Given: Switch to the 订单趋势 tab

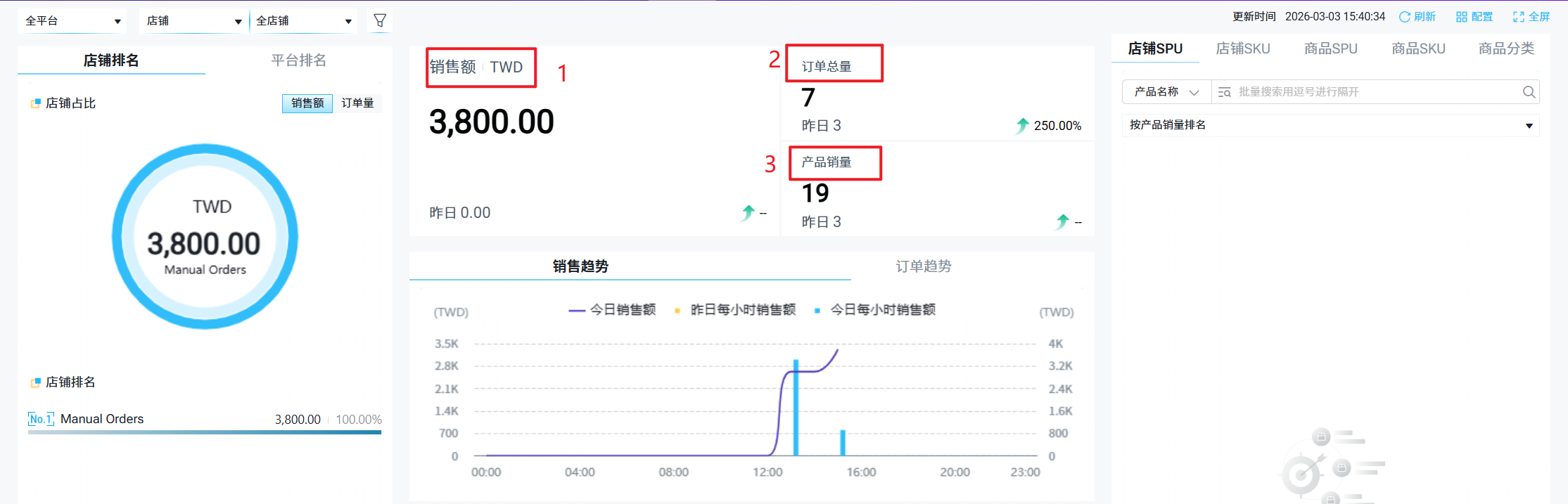Looking at the screenshot, I should 923,266.
